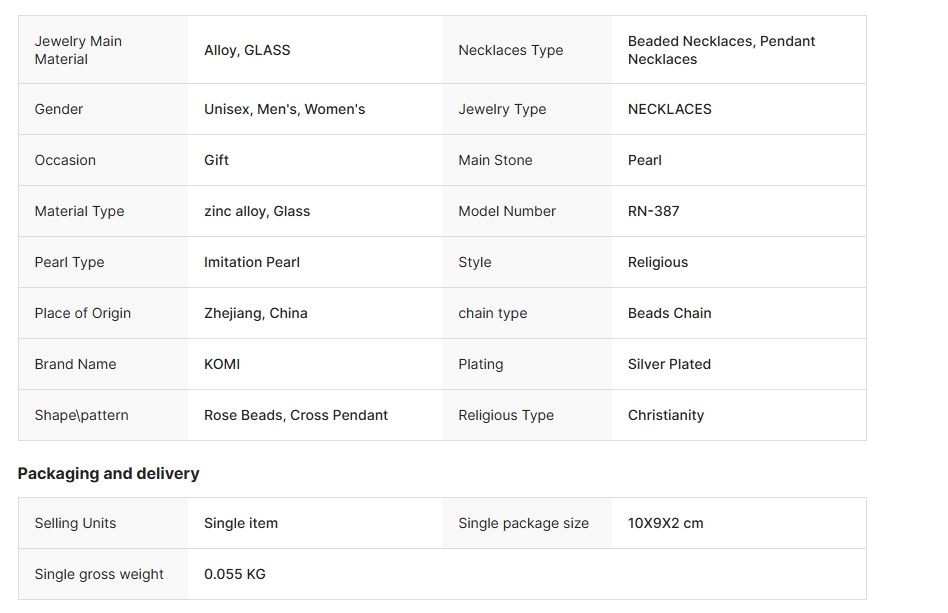Screen dimensions: 948x613
Task: Select model number 'RN-387'
Action: (x=653, y=211)
